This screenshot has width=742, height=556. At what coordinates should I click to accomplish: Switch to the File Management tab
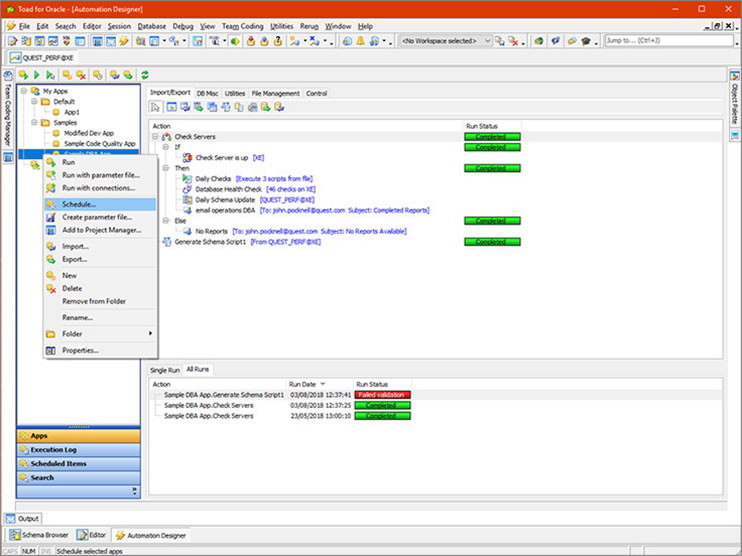(275, 93)
